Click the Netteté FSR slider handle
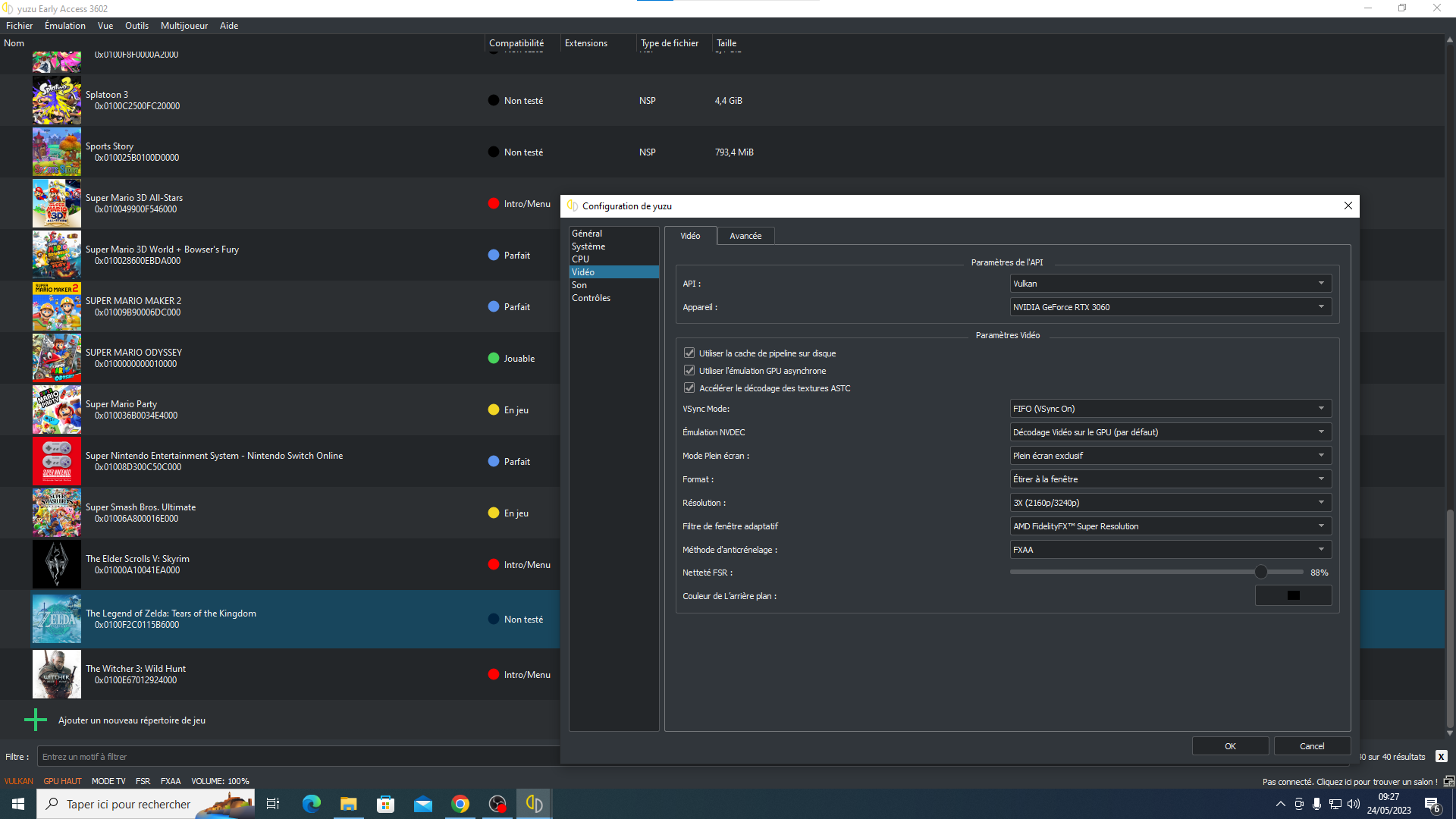This screenshot has width=1456, height=819. click(1260, 572)
